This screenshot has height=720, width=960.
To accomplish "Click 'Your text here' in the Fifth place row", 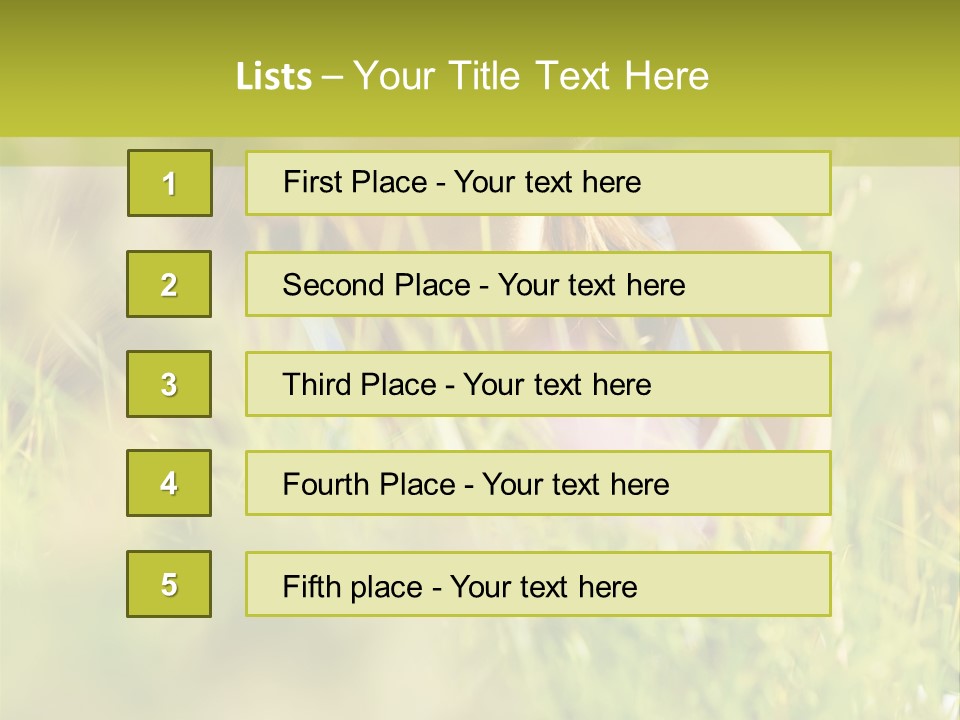I will pos(543,586).
